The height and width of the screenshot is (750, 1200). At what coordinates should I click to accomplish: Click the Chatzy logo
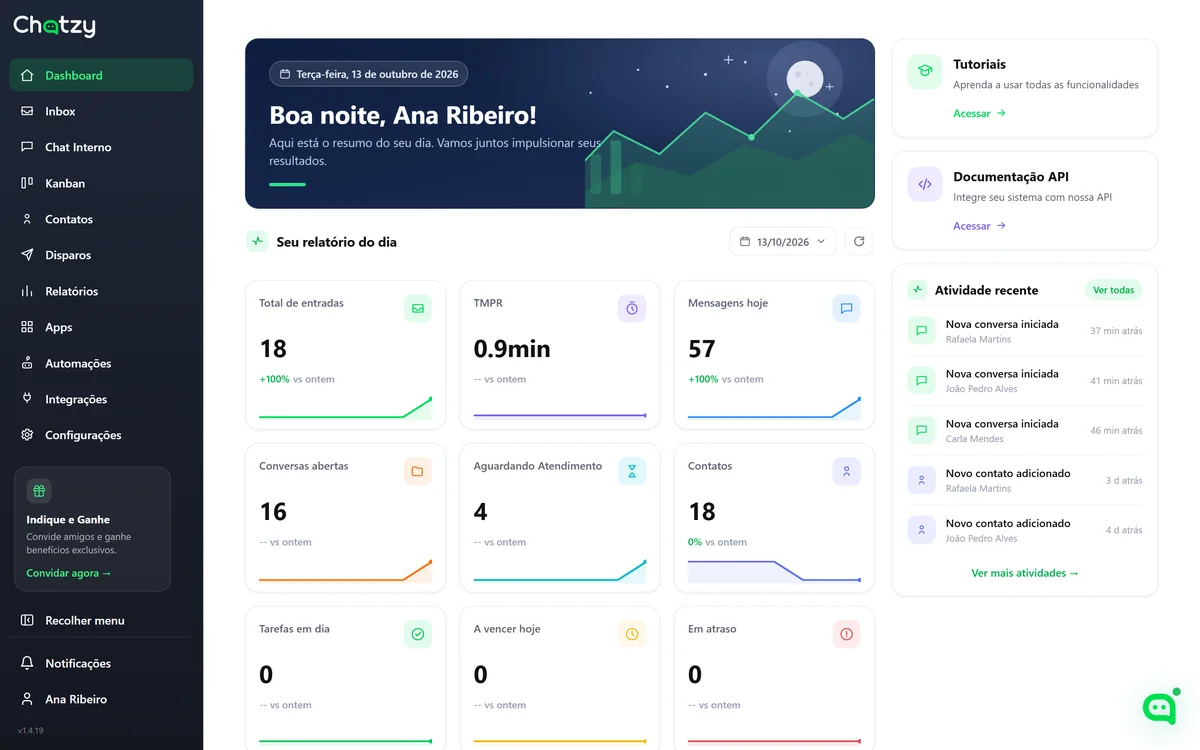tap(54, 26)
